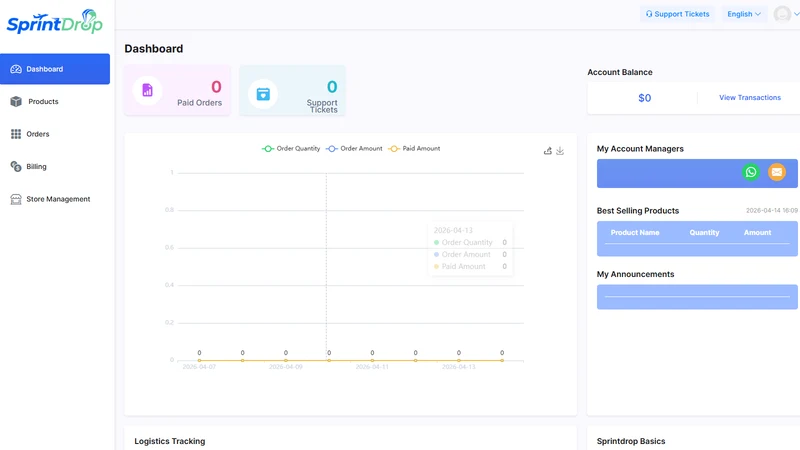The image size is (800, 450).
Task: Click the user avatar in header
Action: 782,14
